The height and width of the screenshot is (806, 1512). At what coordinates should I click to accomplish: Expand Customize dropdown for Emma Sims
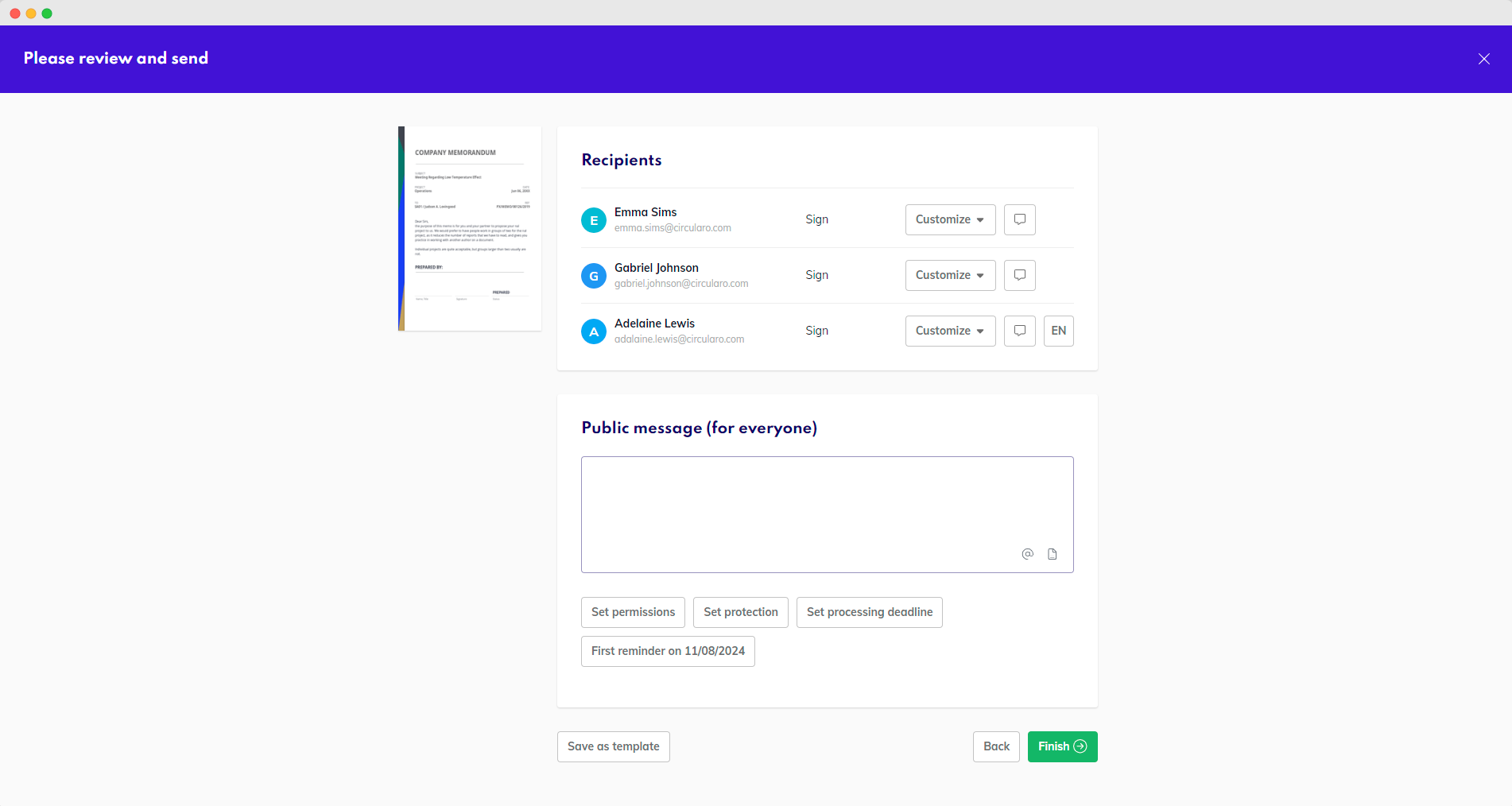950,219
